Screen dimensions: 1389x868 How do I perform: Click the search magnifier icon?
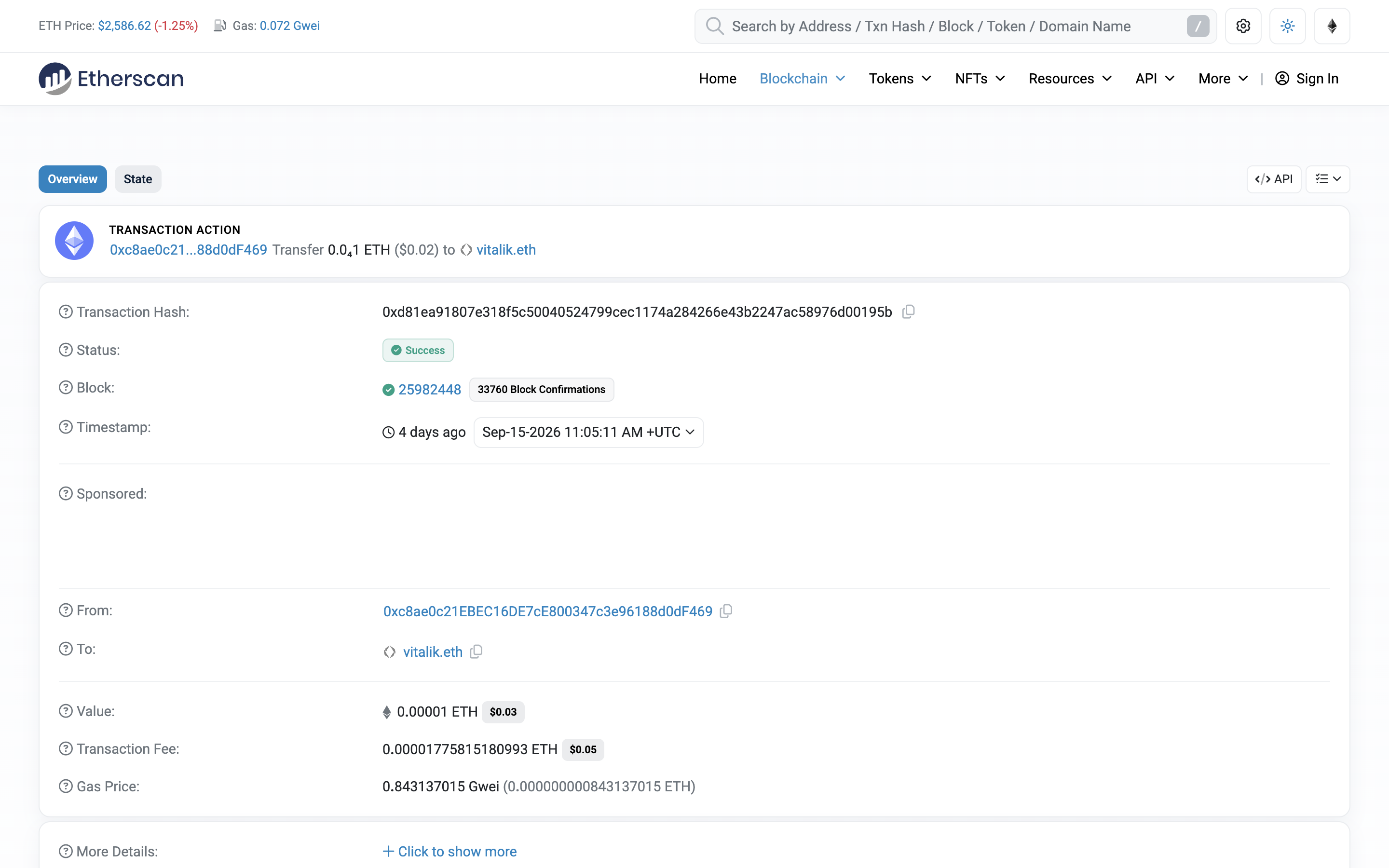[714, 26]
